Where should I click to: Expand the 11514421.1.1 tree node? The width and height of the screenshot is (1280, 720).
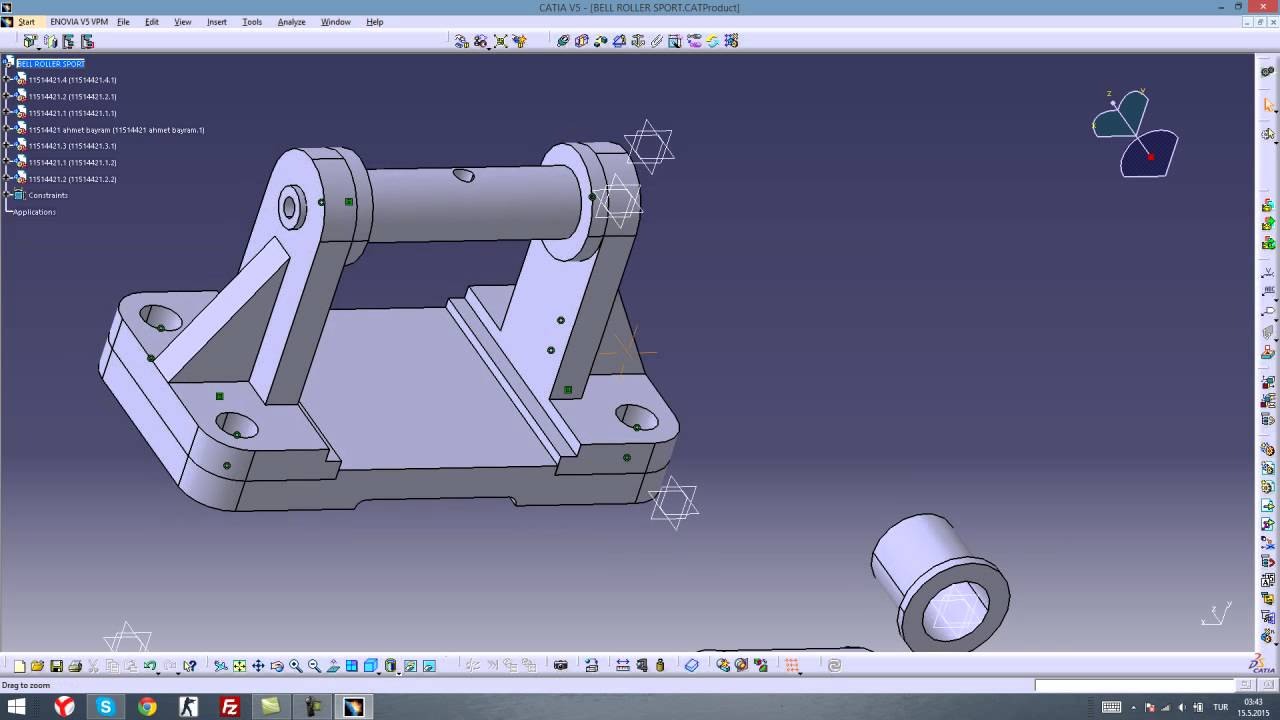click(7, 113)
